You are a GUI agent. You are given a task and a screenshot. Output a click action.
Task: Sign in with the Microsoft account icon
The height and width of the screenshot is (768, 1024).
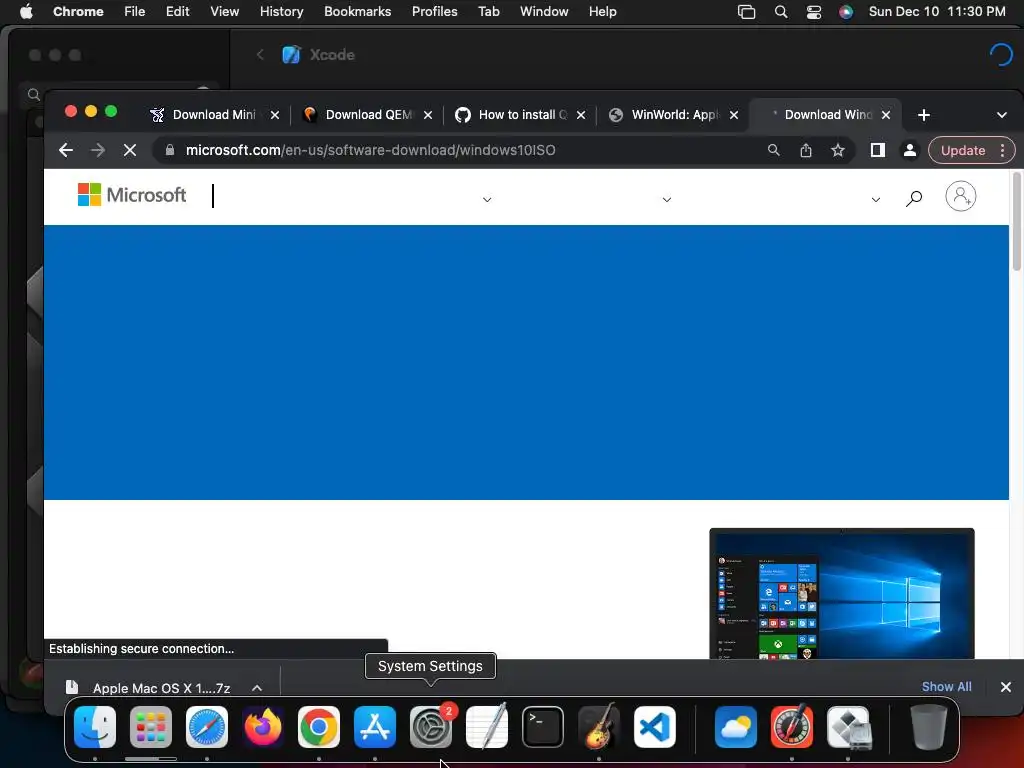(x=961, y=196)
